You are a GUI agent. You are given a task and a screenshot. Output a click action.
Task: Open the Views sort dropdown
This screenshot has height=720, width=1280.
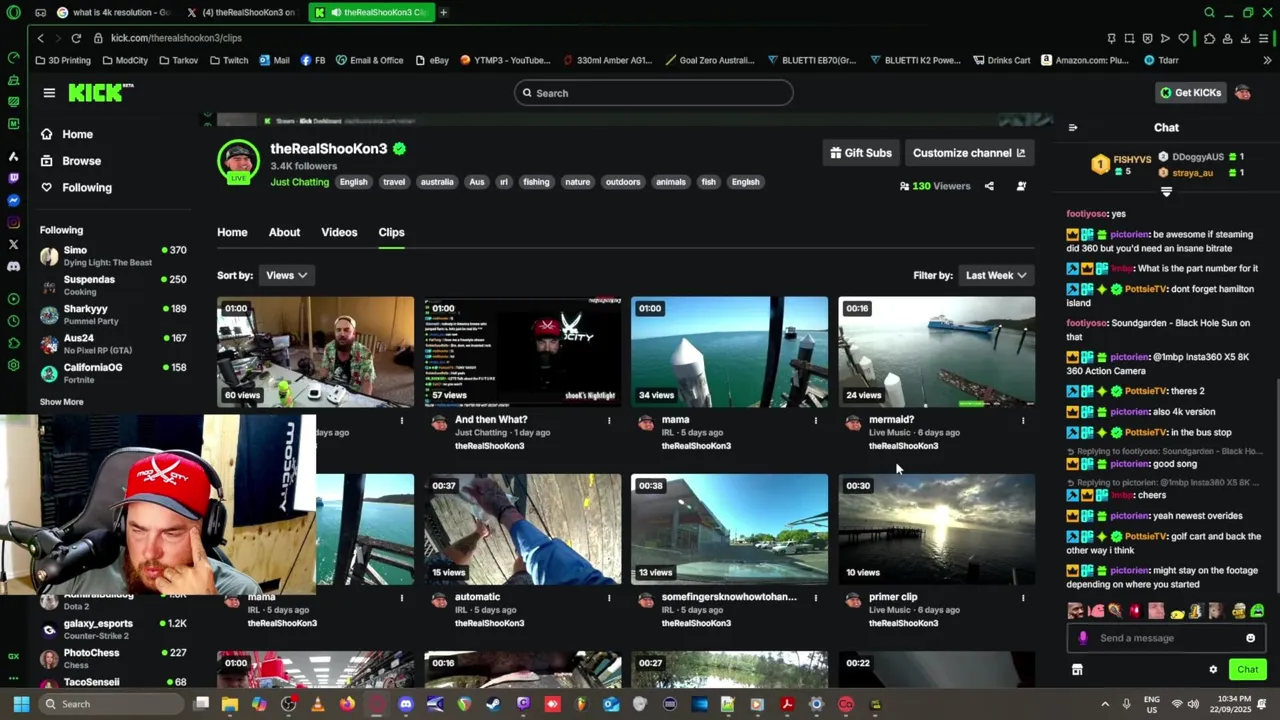point(286,275)
